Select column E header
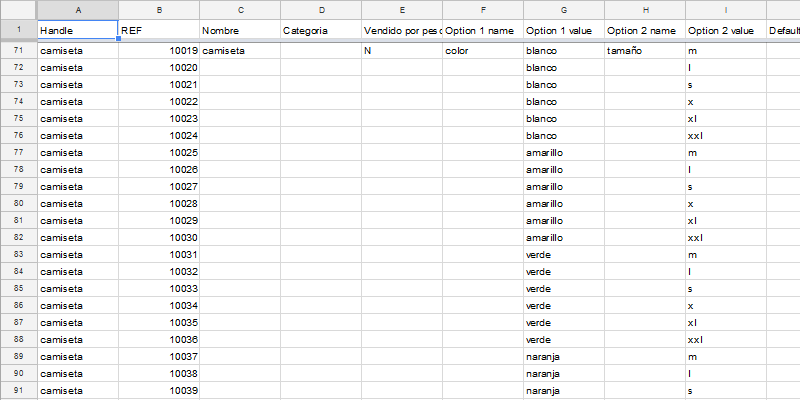Screen dimensions: 800x400 tap(402, 10)
